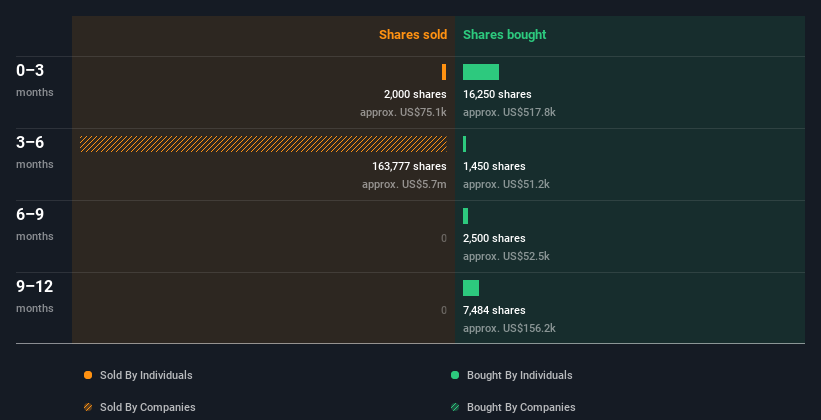Click the 2,000 shares value

point(415,94)
